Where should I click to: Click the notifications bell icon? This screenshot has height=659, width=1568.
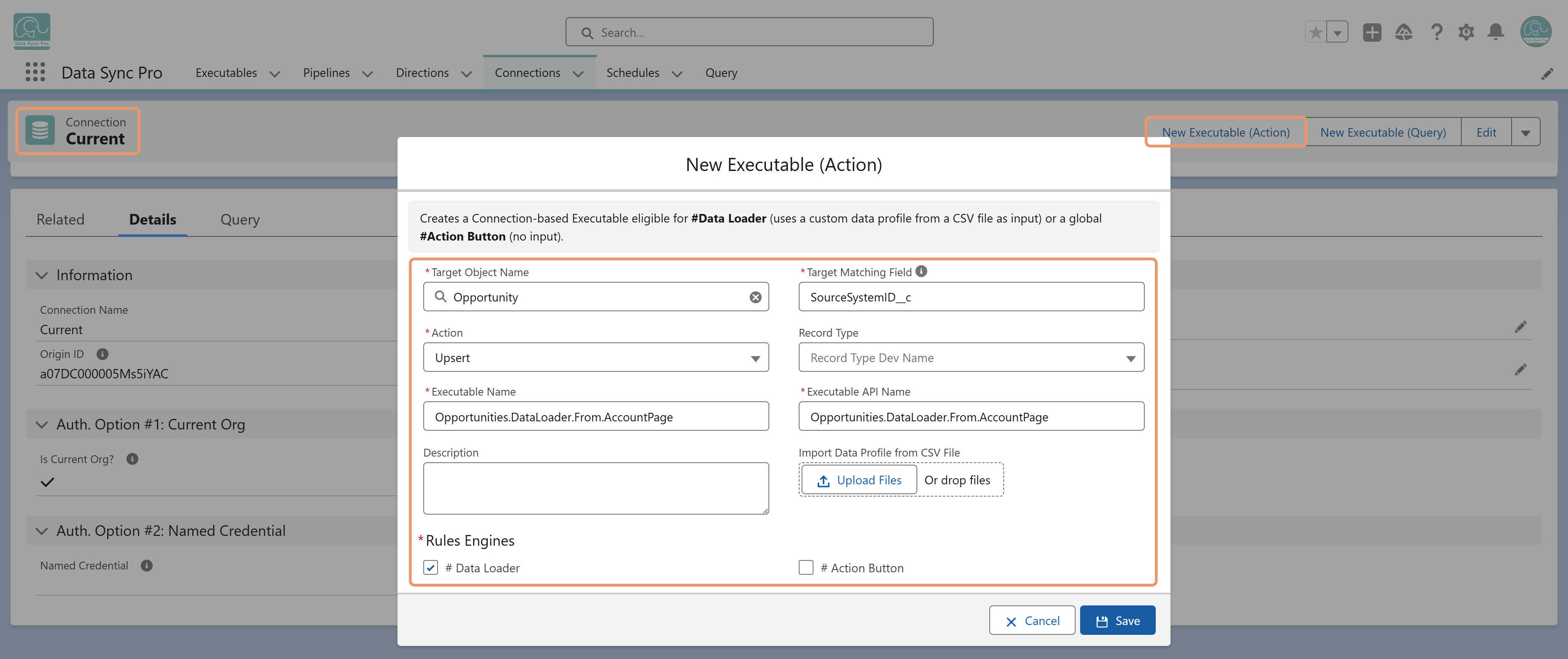click(x=1496, y=31)
